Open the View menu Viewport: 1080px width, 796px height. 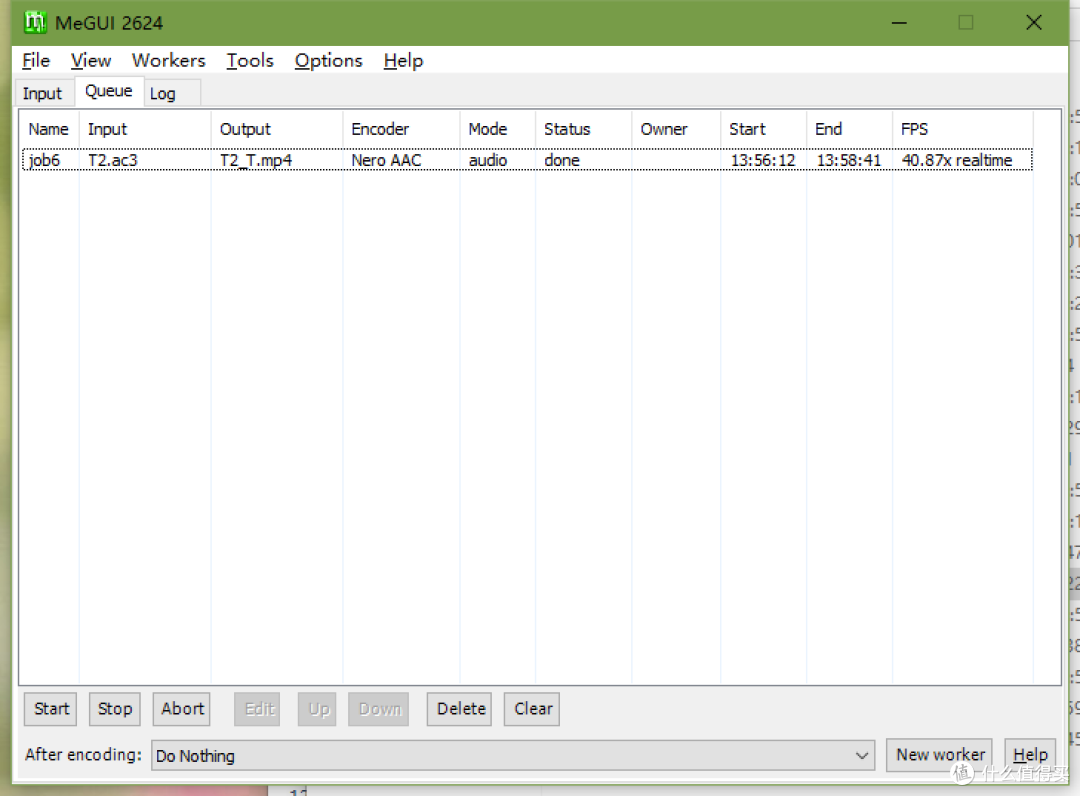91,61
